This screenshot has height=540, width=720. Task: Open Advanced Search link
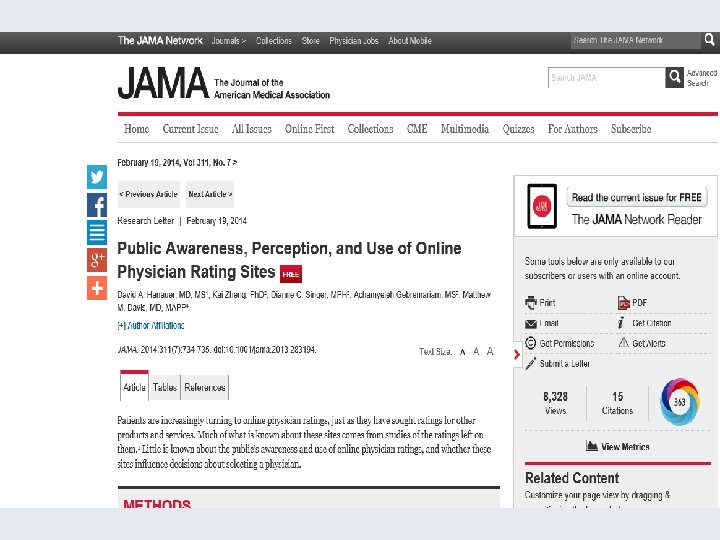click(701, 78)
